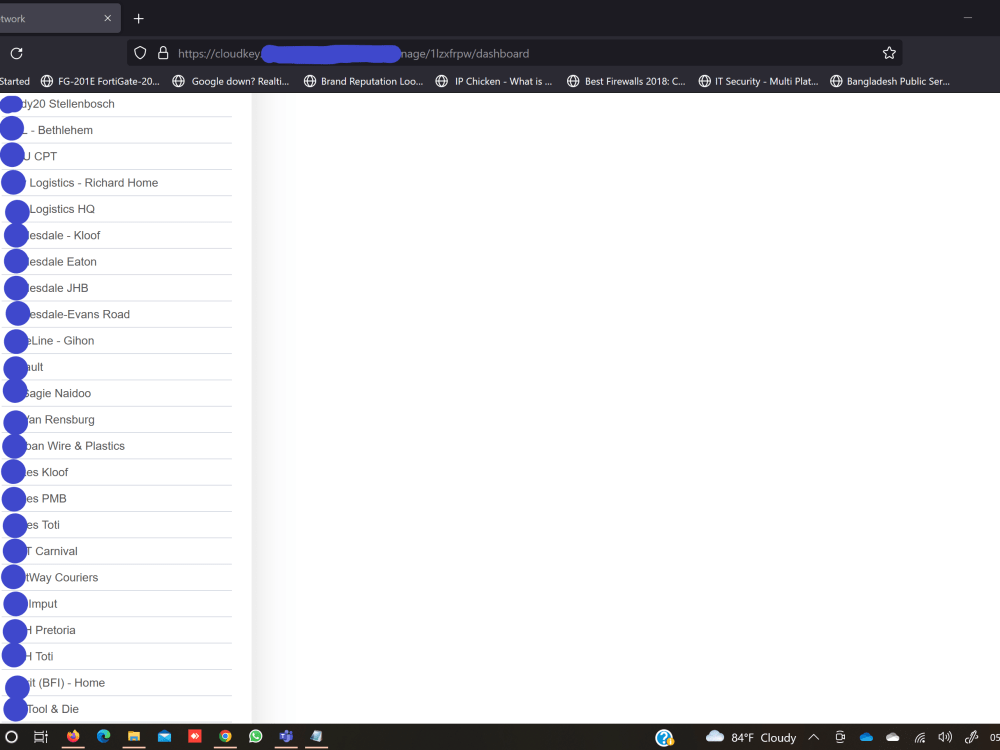
Task: Select the Stellenbosch site entry
Action: [116, 104]
